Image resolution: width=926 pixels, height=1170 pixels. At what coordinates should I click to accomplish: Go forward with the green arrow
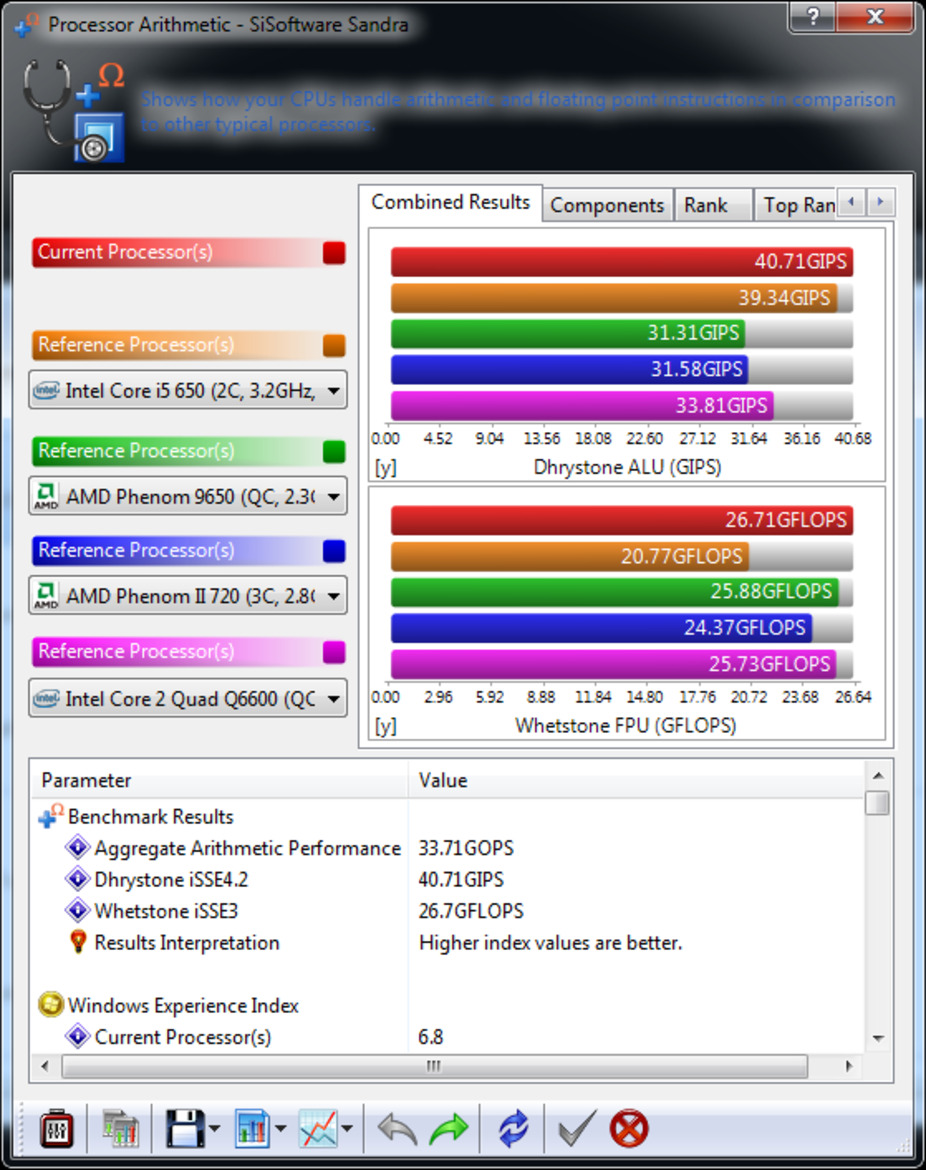[x=449, y=1128]
